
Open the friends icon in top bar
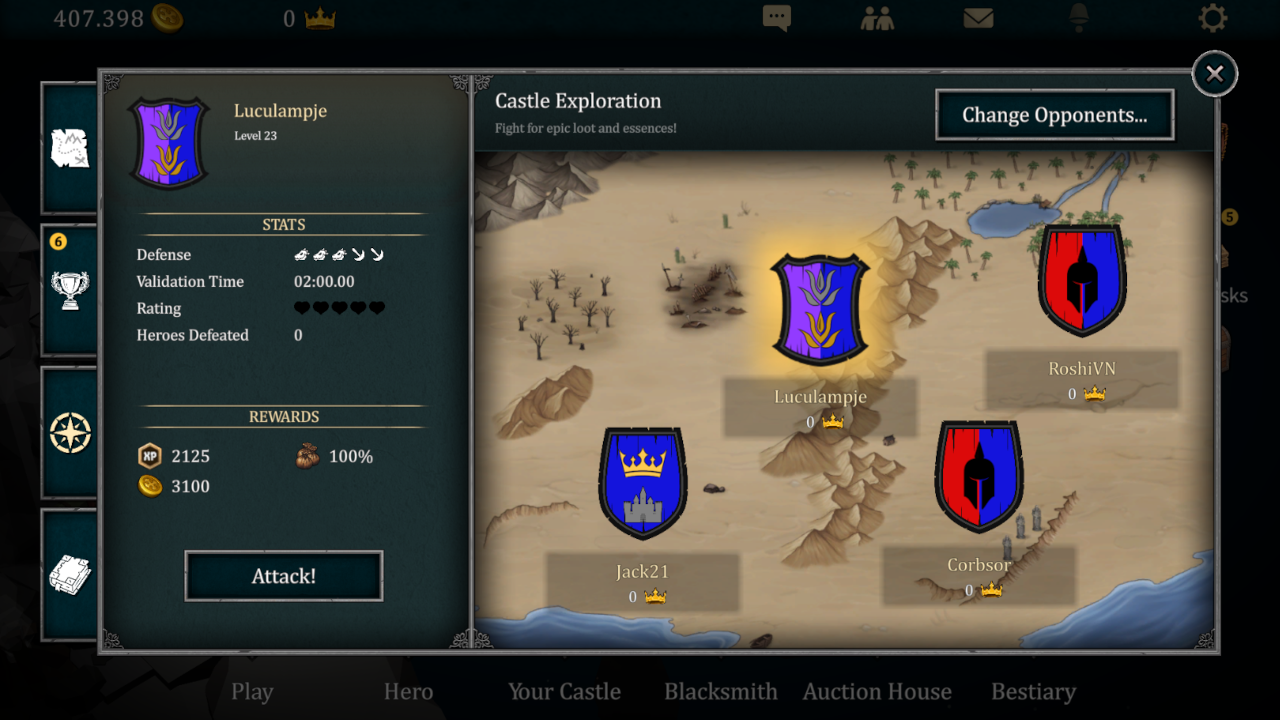877,18
